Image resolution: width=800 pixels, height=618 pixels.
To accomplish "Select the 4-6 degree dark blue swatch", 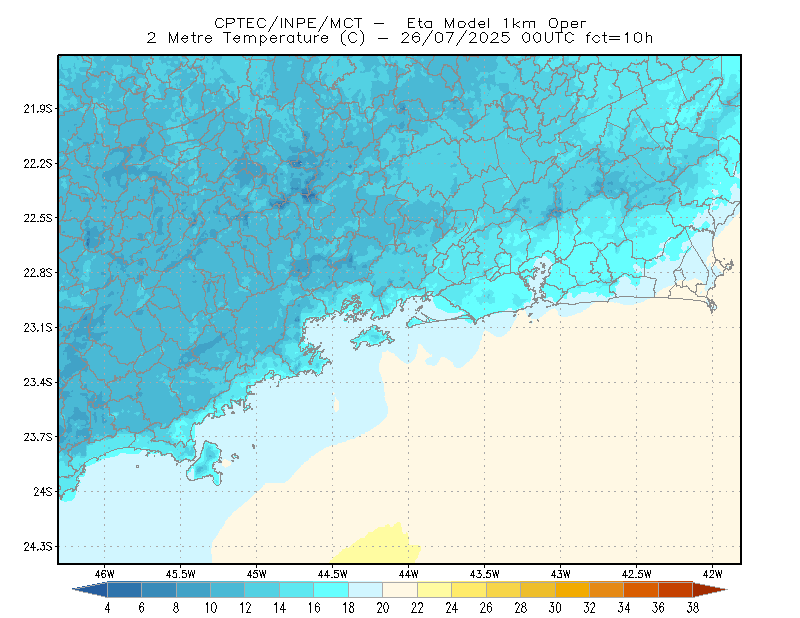I will click(x=124, y=589).
